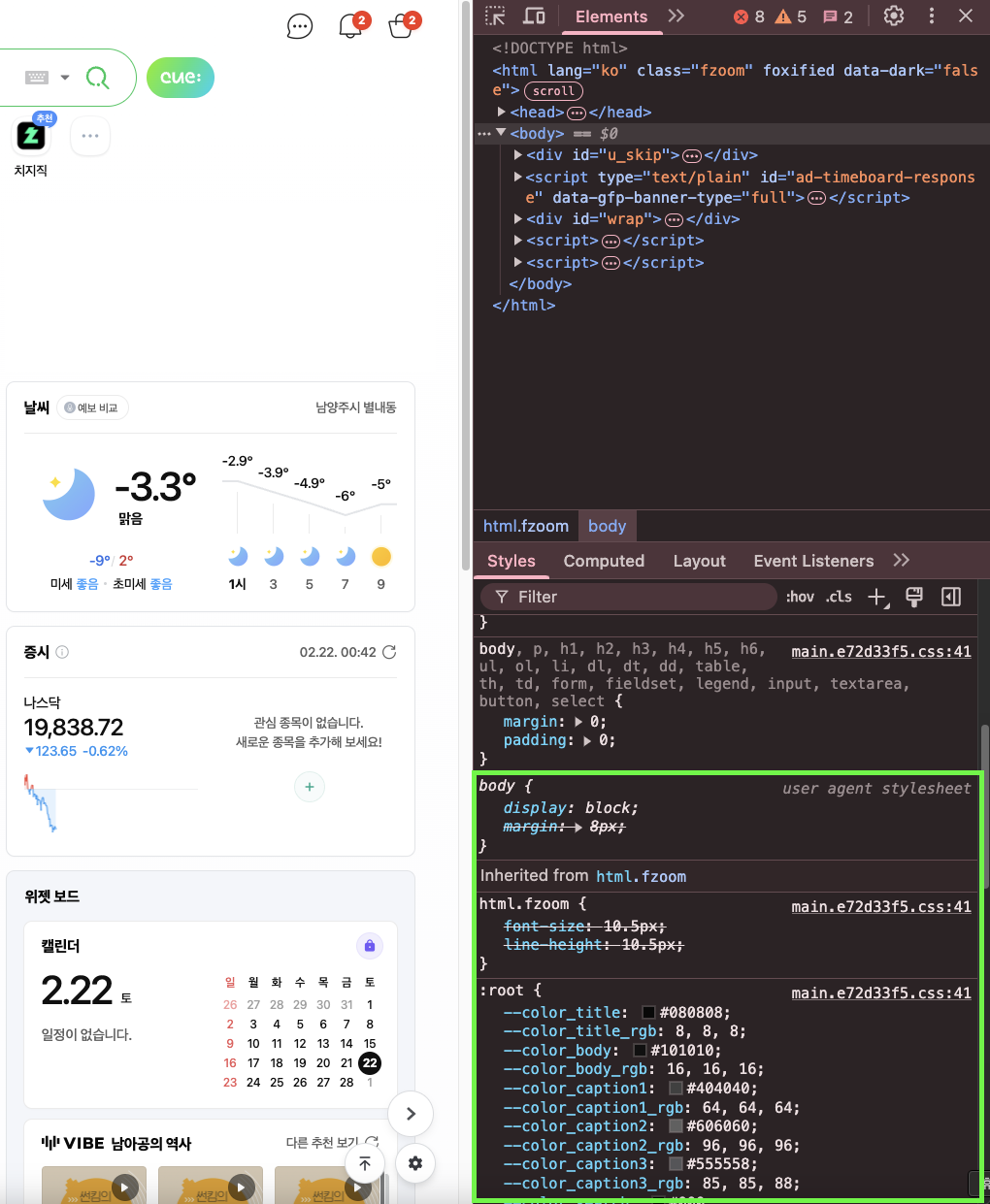Open the Naver talk chat bubble icon

pos(300,26)
